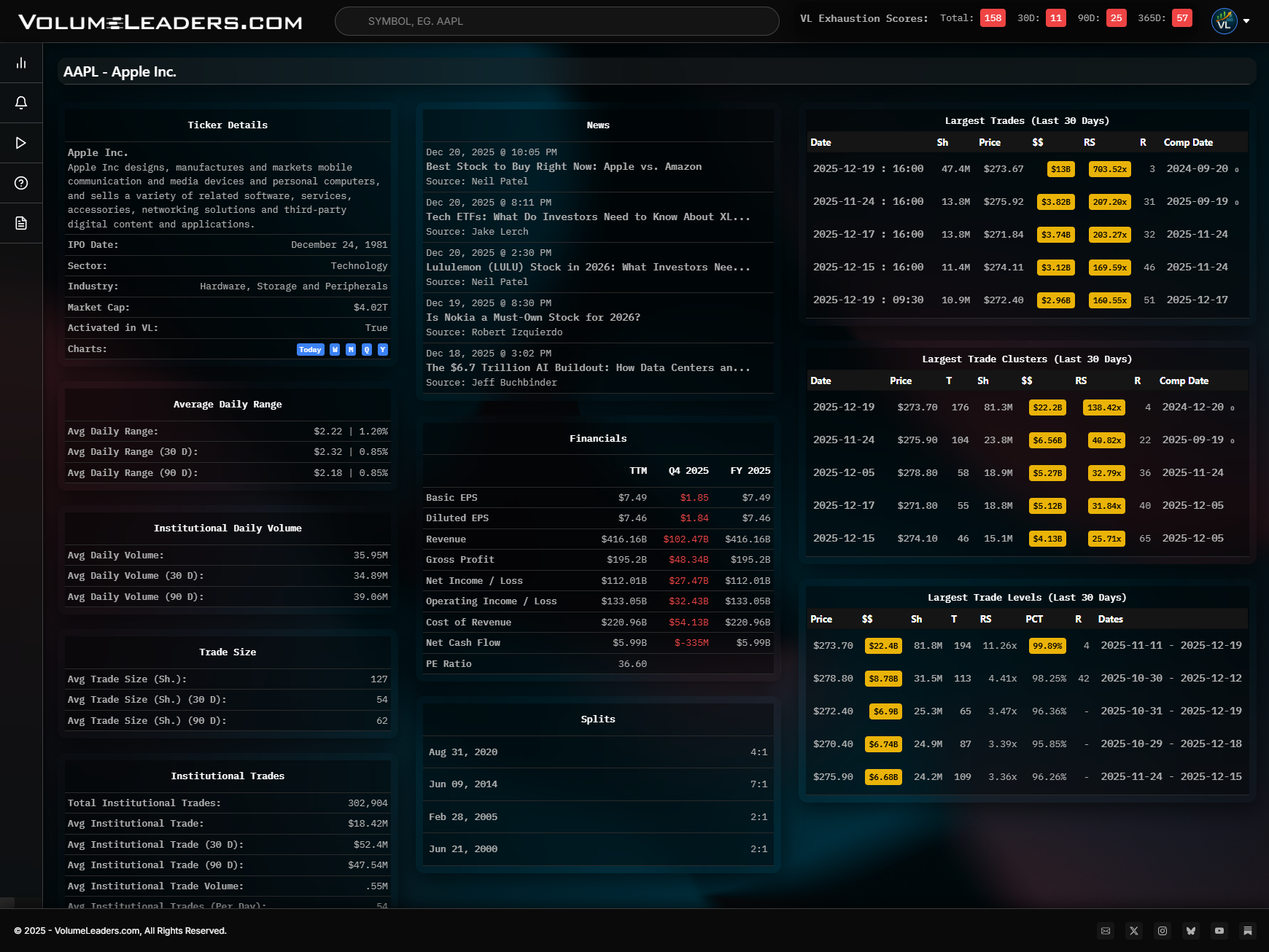Open the YouTube footer icon
This screenshot has height=952, width=1269.
(x=1219, y=931)
